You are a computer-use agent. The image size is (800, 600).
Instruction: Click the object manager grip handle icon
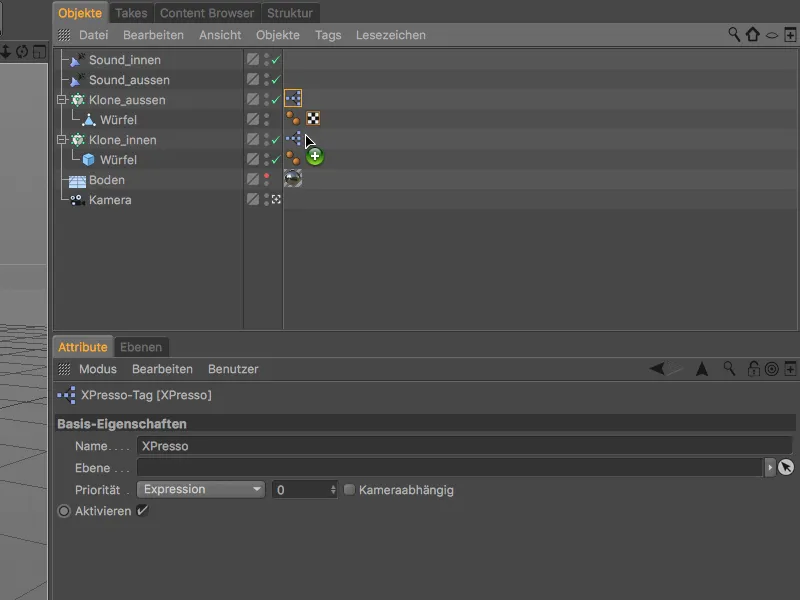(x=64, y=35)
